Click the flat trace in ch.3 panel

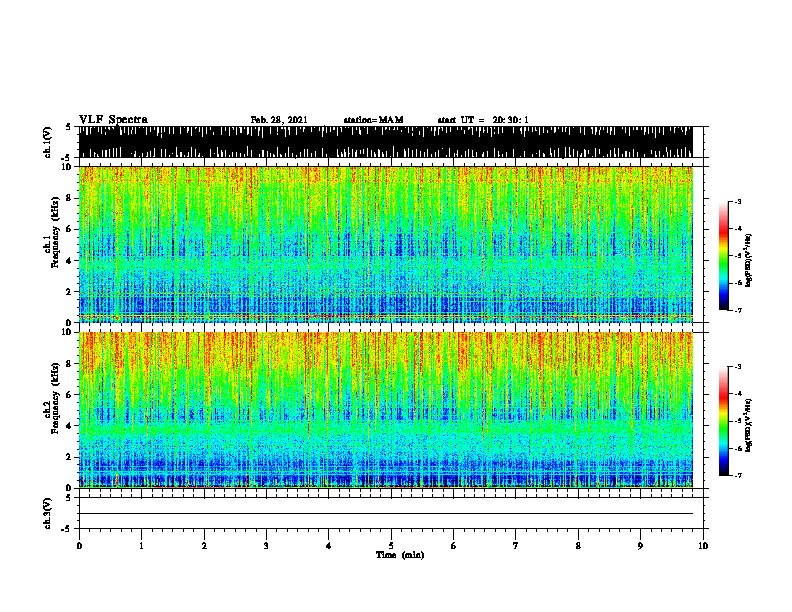[x=385, y=514]
